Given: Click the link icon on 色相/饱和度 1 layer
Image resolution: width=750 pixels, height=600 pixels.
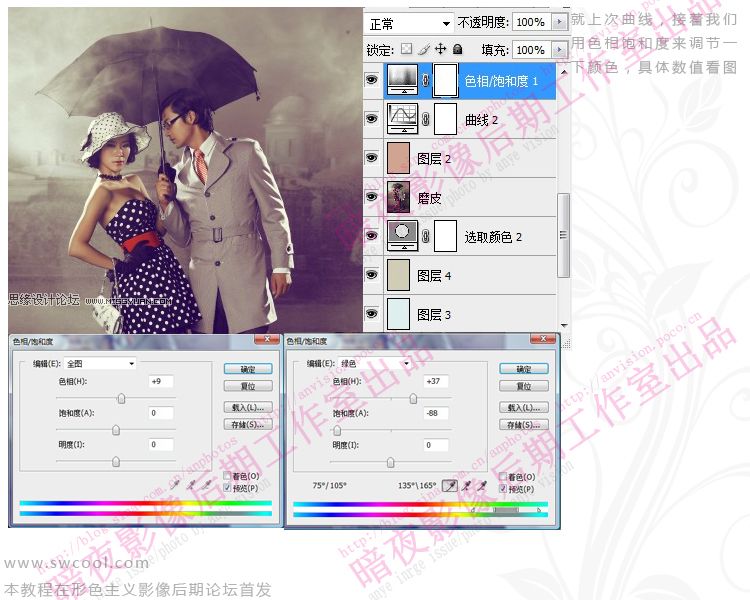Looking at the screenshot, I should pyautogui.click(x=425, y=80).
